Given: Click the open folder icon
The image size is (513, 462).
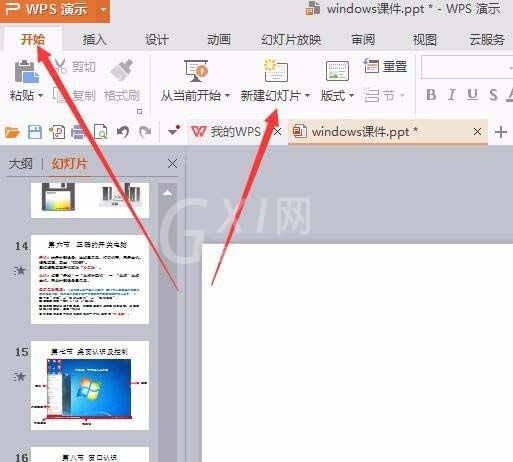Looking at the screenshot, I should coord(12,132).
